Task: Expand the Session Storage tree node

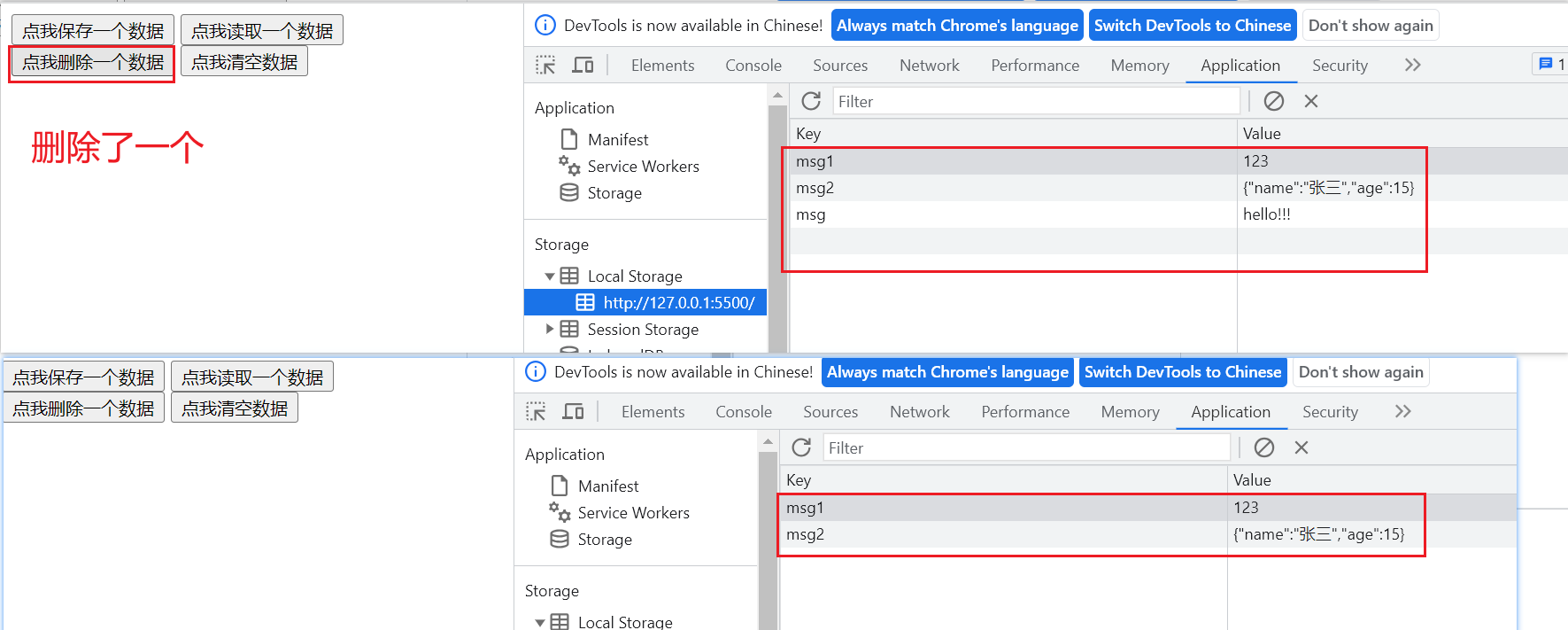Action: (x=550, y=329)
